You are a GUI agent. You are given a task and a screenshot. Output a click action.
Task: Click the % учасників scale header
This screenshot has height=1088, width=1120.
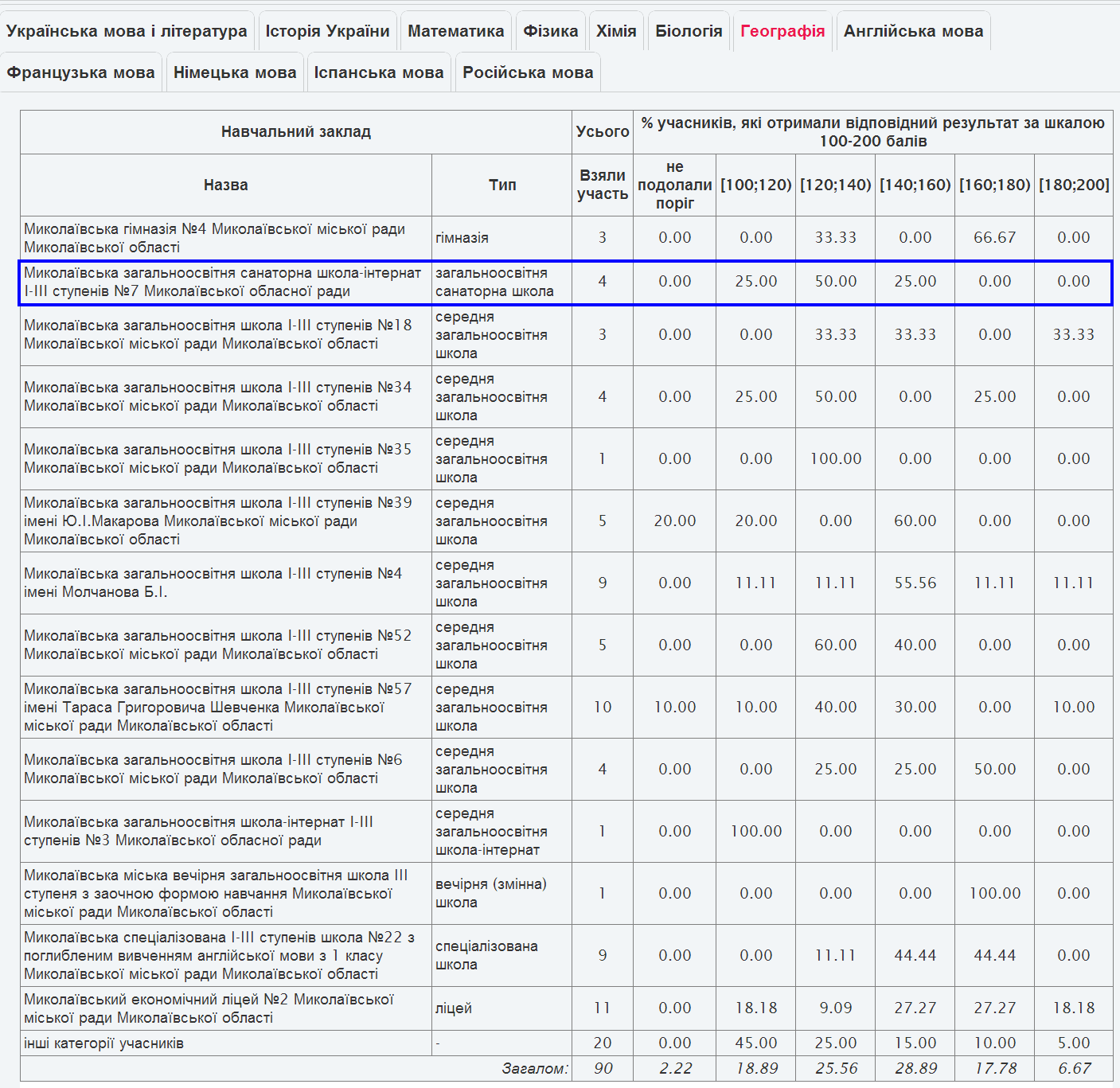point(873,132)
